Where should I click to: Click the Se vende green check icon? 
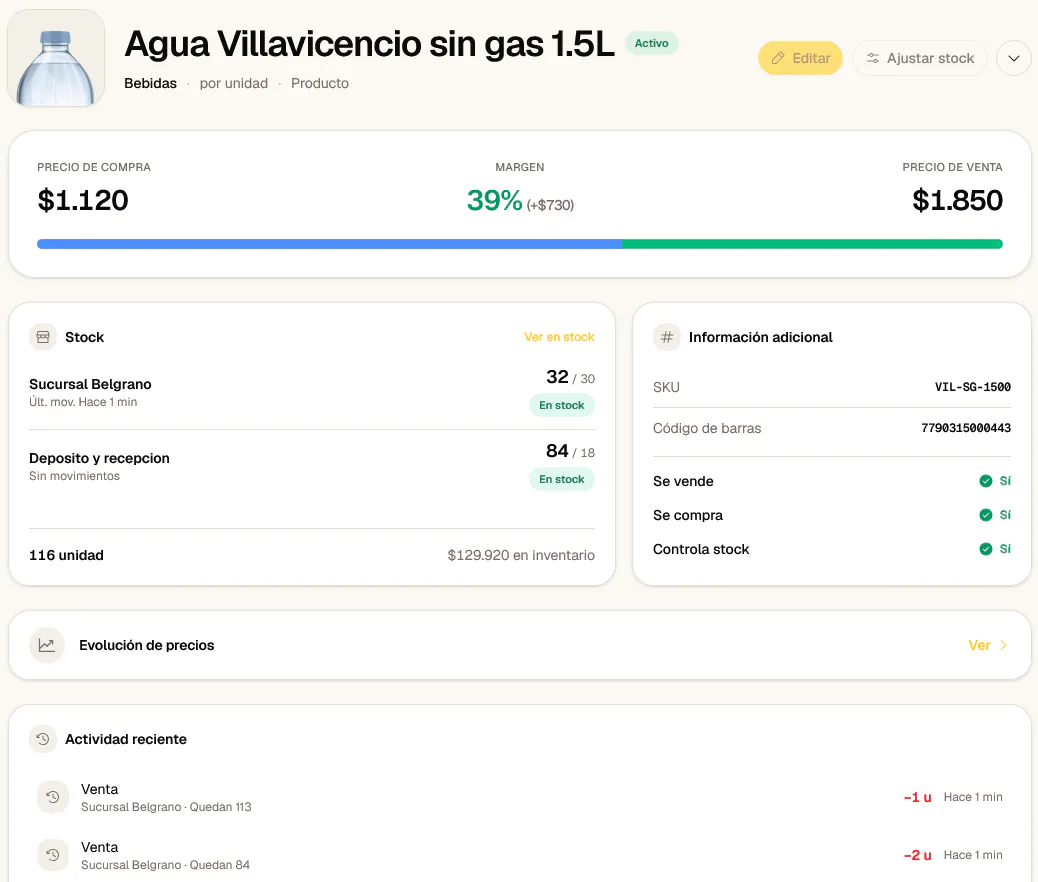click(x=986, y=481)
